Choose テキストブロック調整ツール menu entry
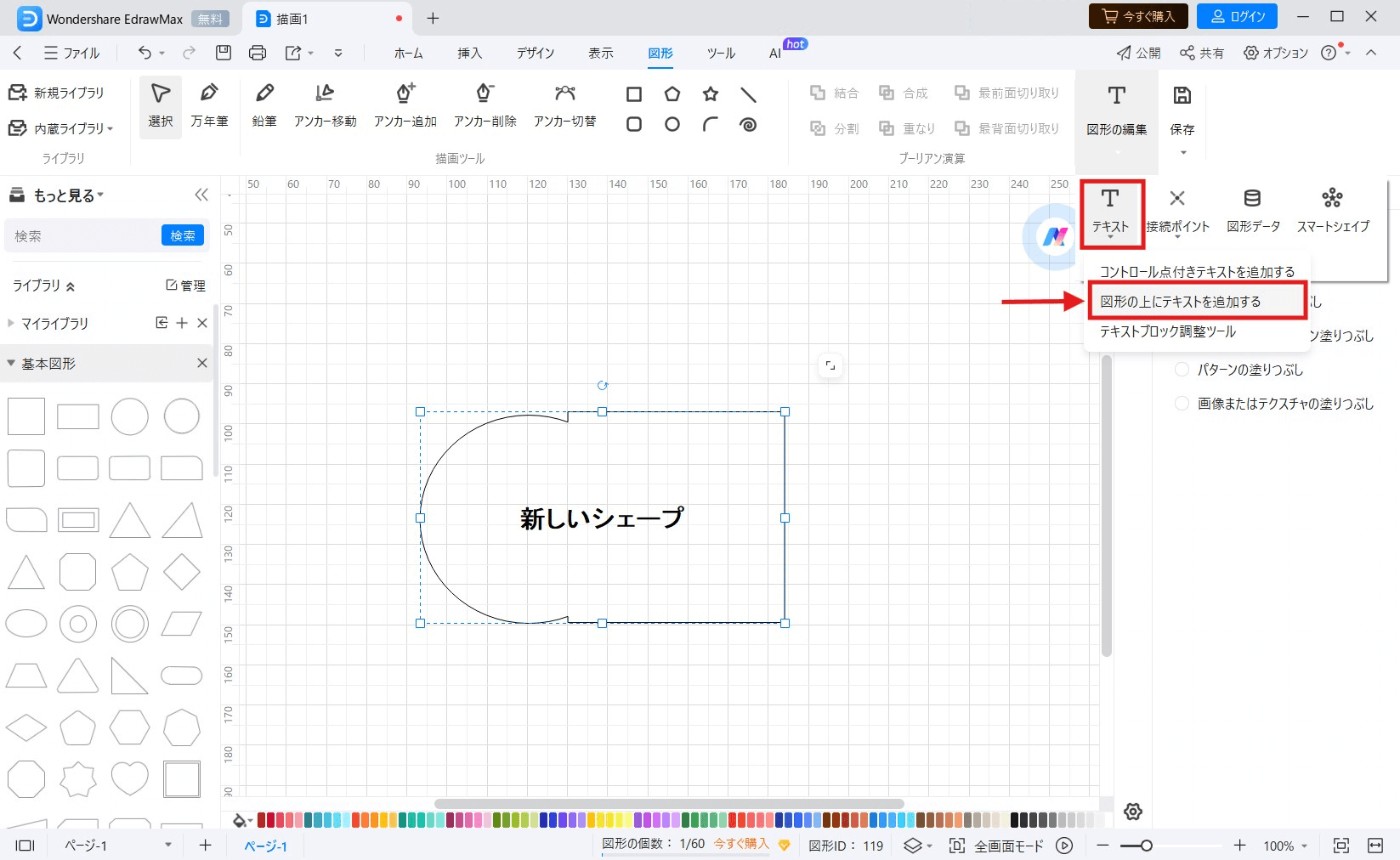 pyautogui.click(x=1197, y=331)
